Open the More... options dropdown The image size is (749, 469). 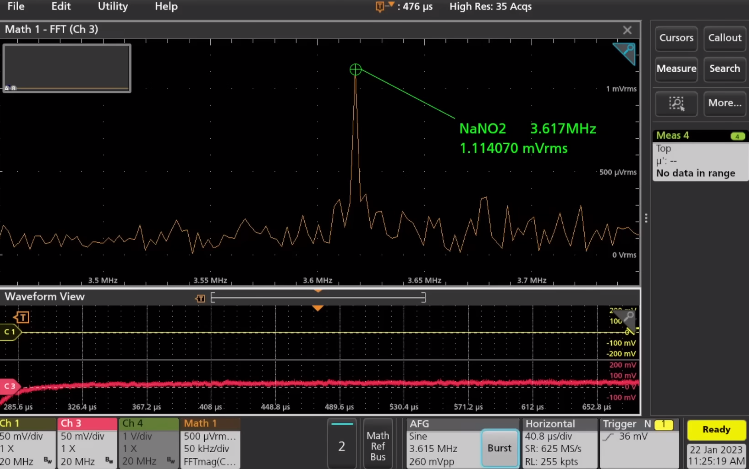click(724, 102)
